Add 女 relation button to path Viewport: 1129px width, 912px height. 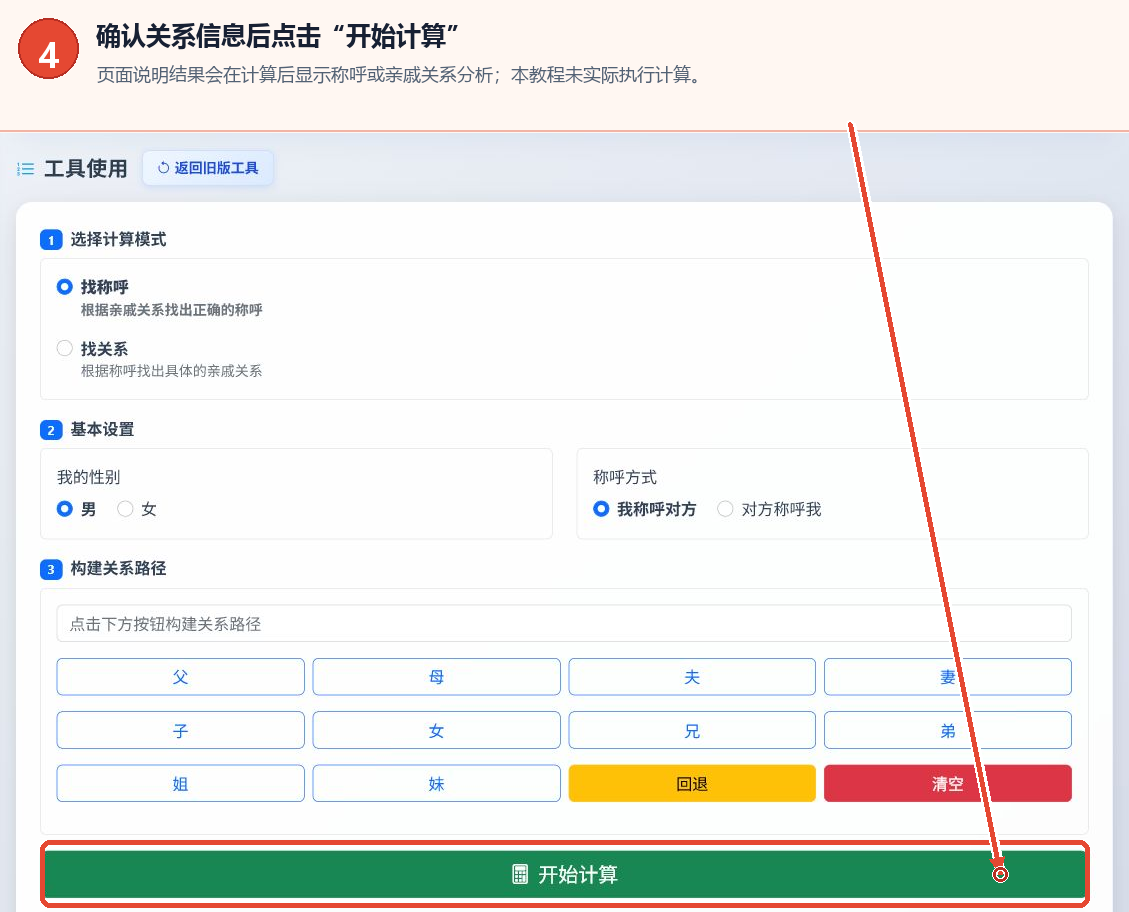tap(436, 731)
